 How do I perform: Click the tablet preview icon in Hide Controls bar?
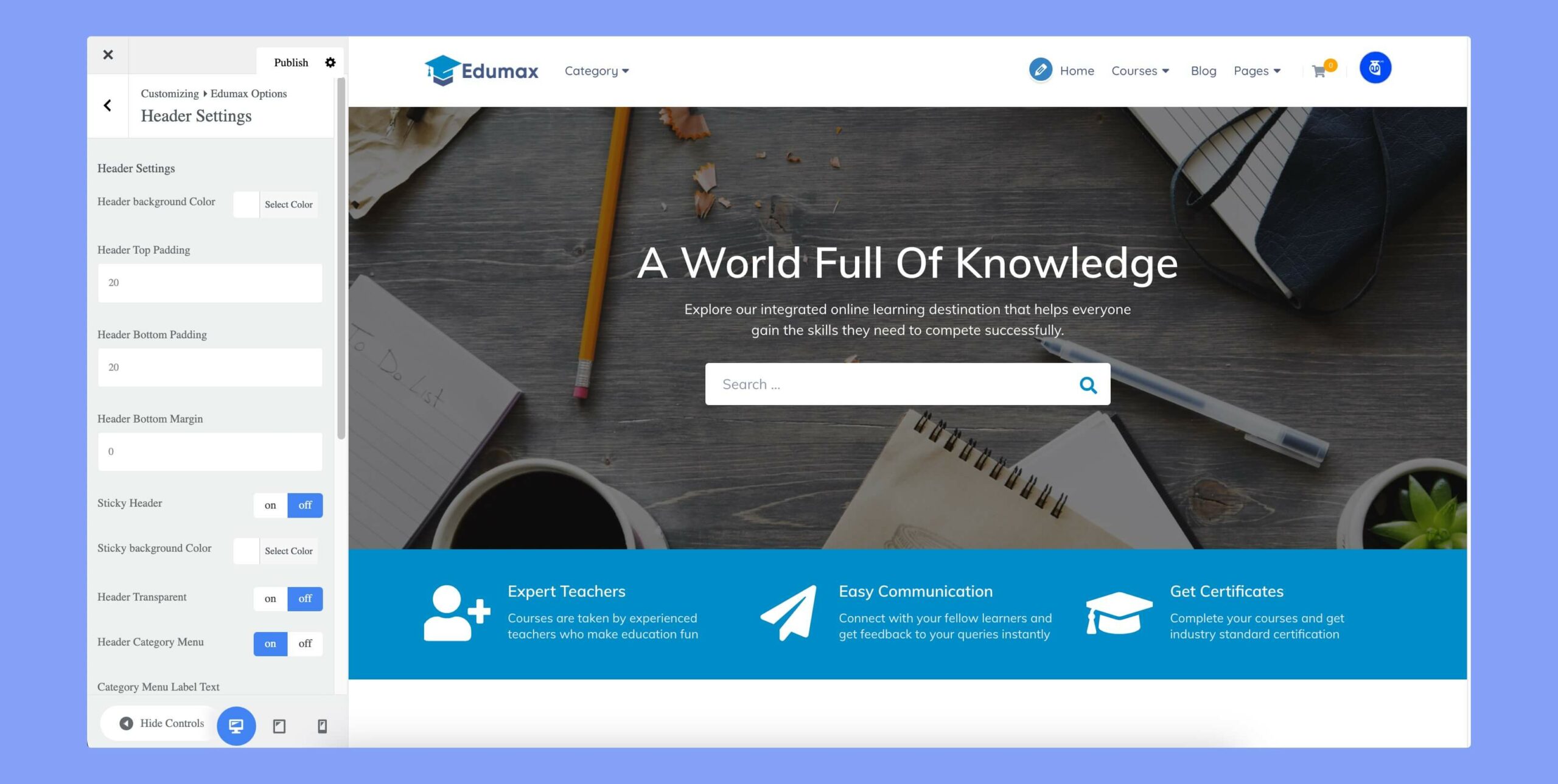point(278,724)
